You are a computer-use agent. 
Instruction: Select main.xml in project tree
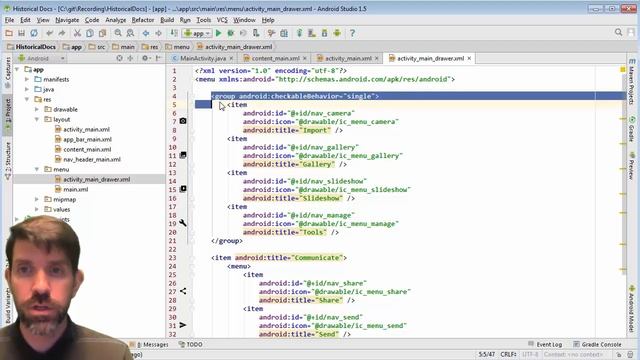(x=72, y=189)
